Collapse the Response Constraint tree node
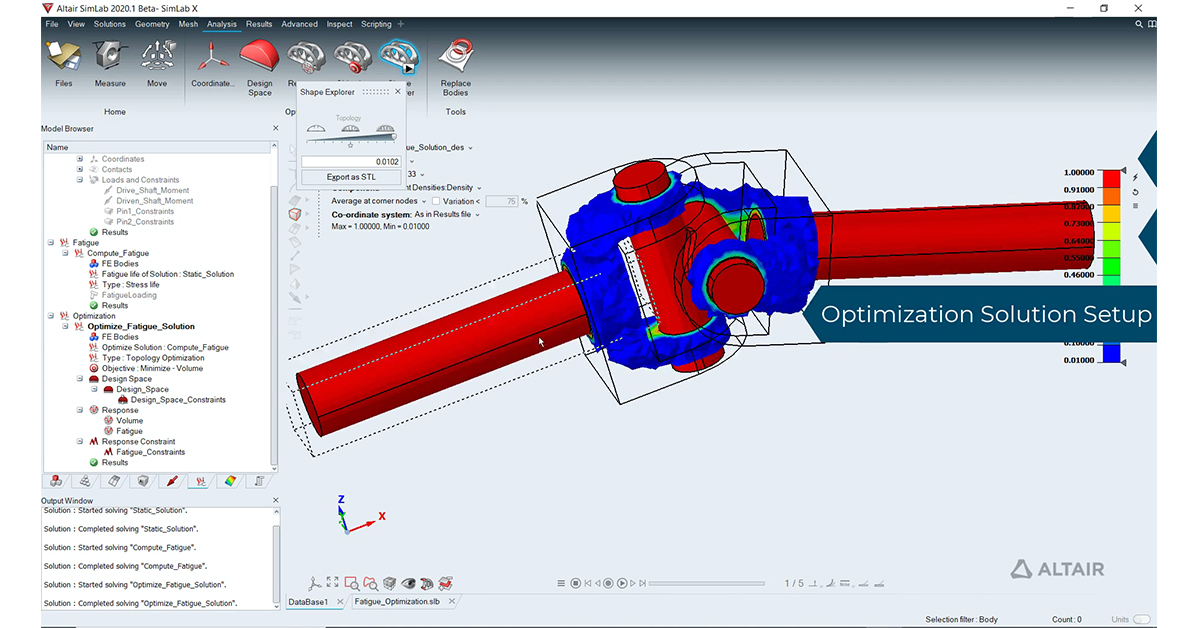Image resolution: width=1200 pixels, height=628 pixels. 80,441
